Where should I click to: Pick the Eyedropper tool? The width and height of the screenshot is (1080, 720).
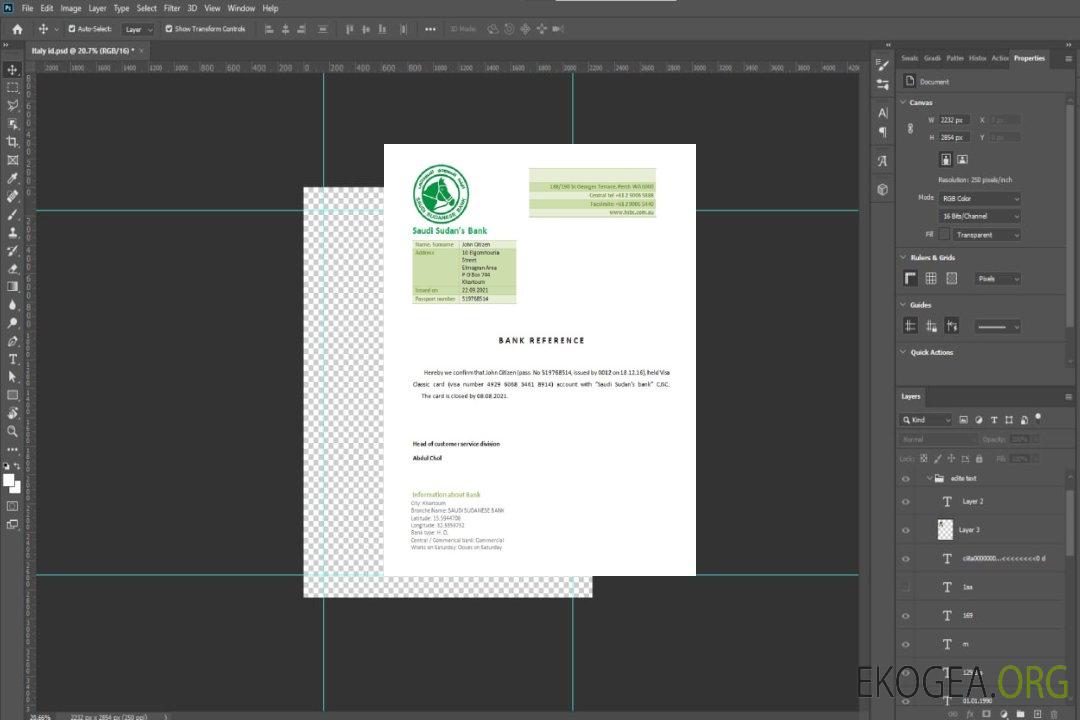[x=13, y=178]
